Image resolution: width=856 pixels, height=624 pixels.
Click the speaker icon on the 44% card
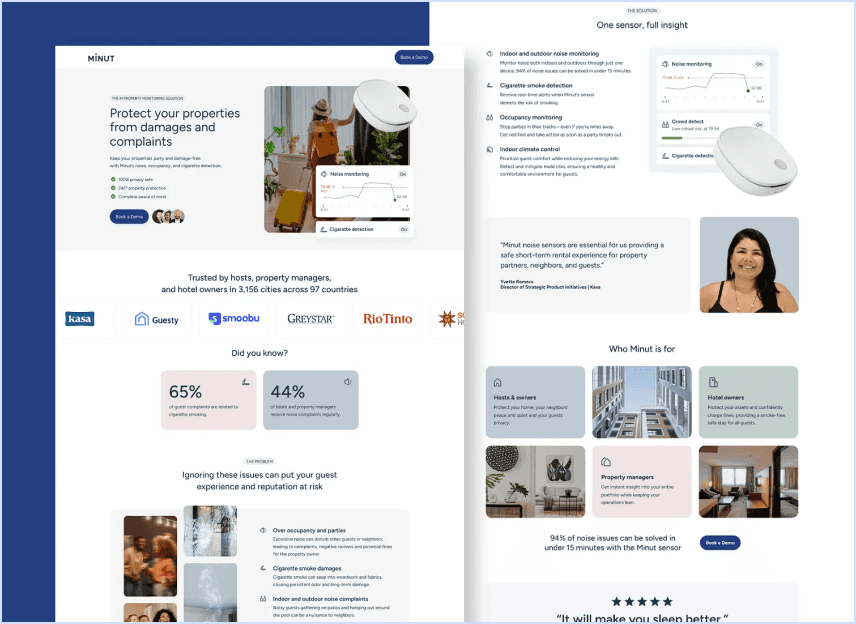pyautogui.click(x=347, y=382)
